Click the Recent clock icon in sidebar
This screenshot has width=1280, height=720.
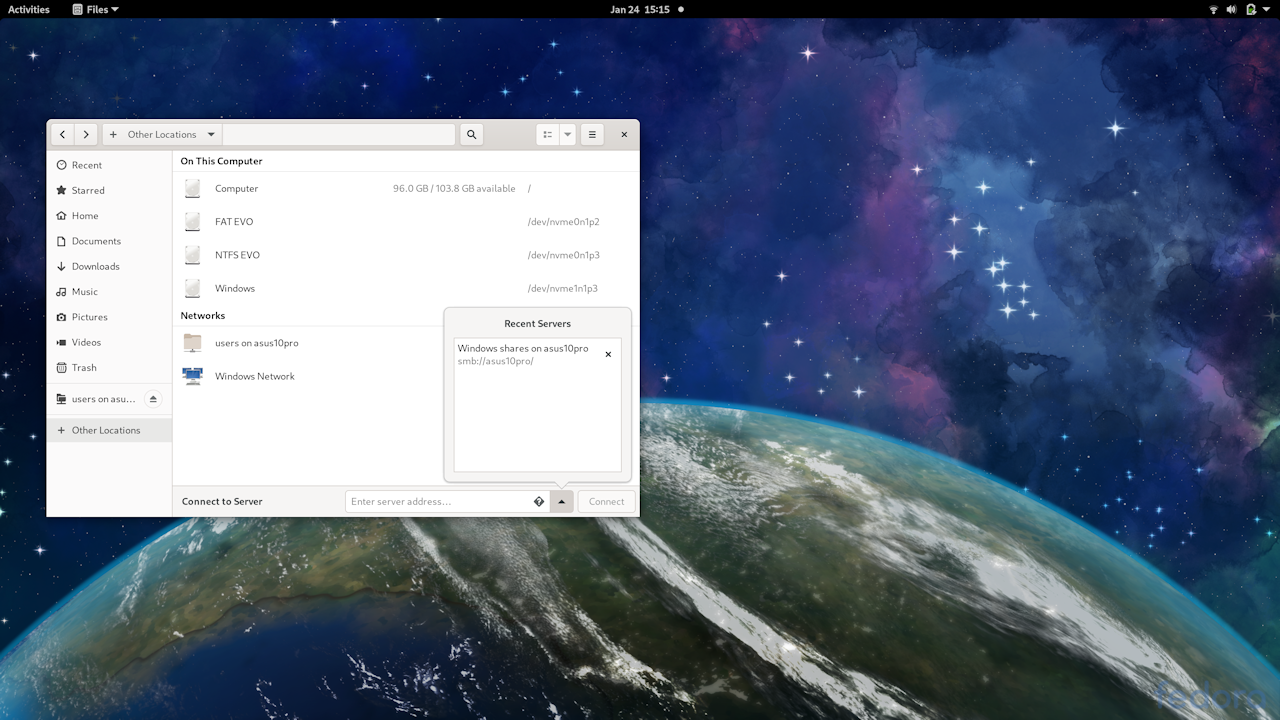[62, 165]
